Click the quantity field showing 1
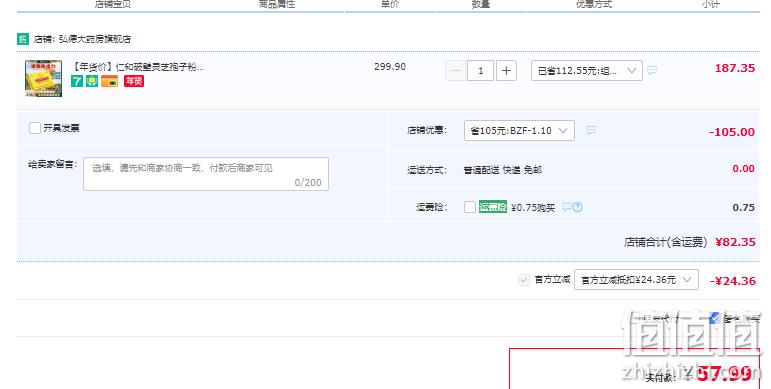Image resolution: width=771 pixels, height=389 pixels. (480, 71)
